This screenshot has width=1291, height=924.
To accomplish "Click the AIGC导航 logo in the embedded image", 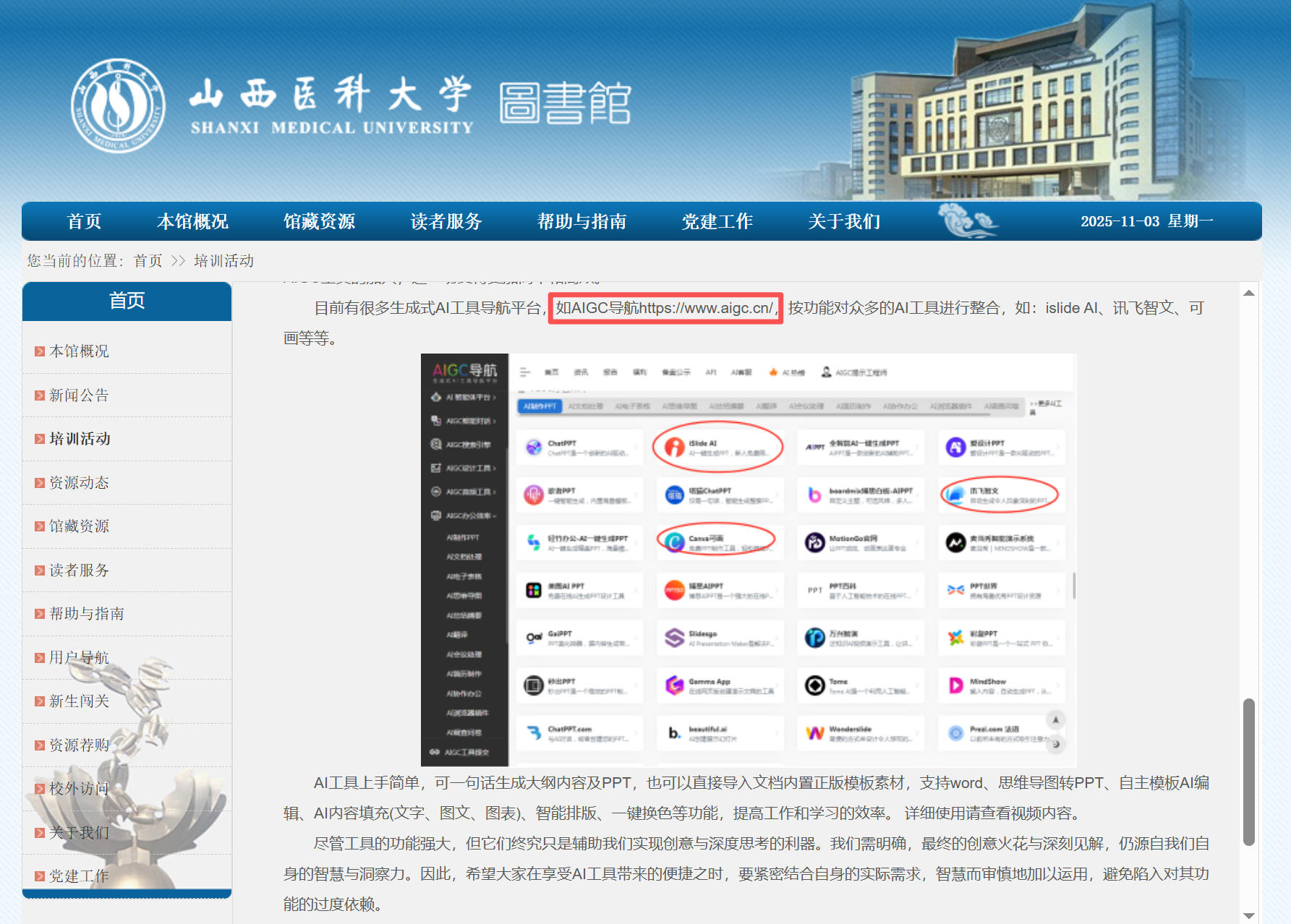I will pos(464,372).
